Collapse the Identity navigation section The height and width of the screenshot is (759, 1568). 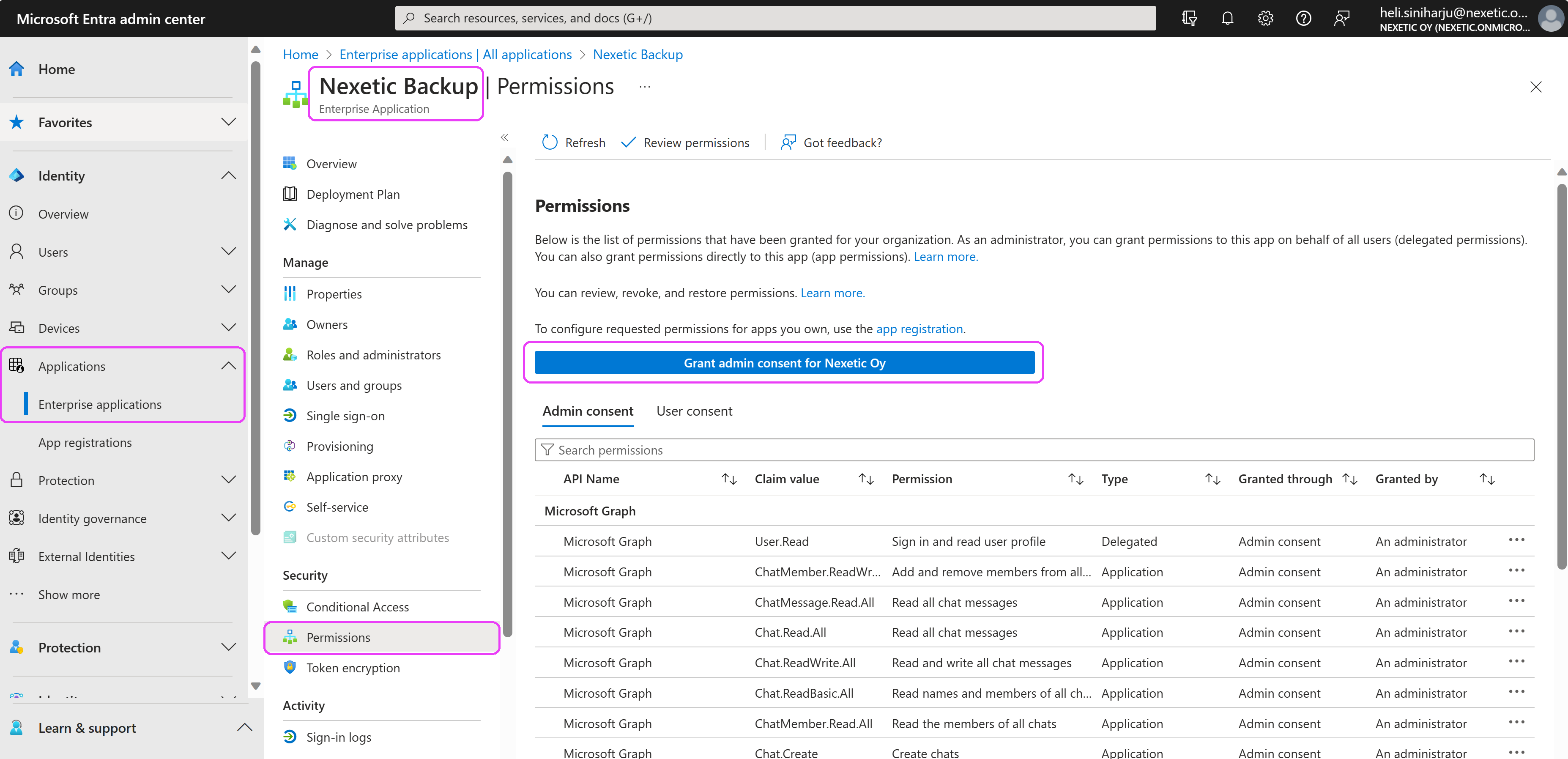click(229, 175)
